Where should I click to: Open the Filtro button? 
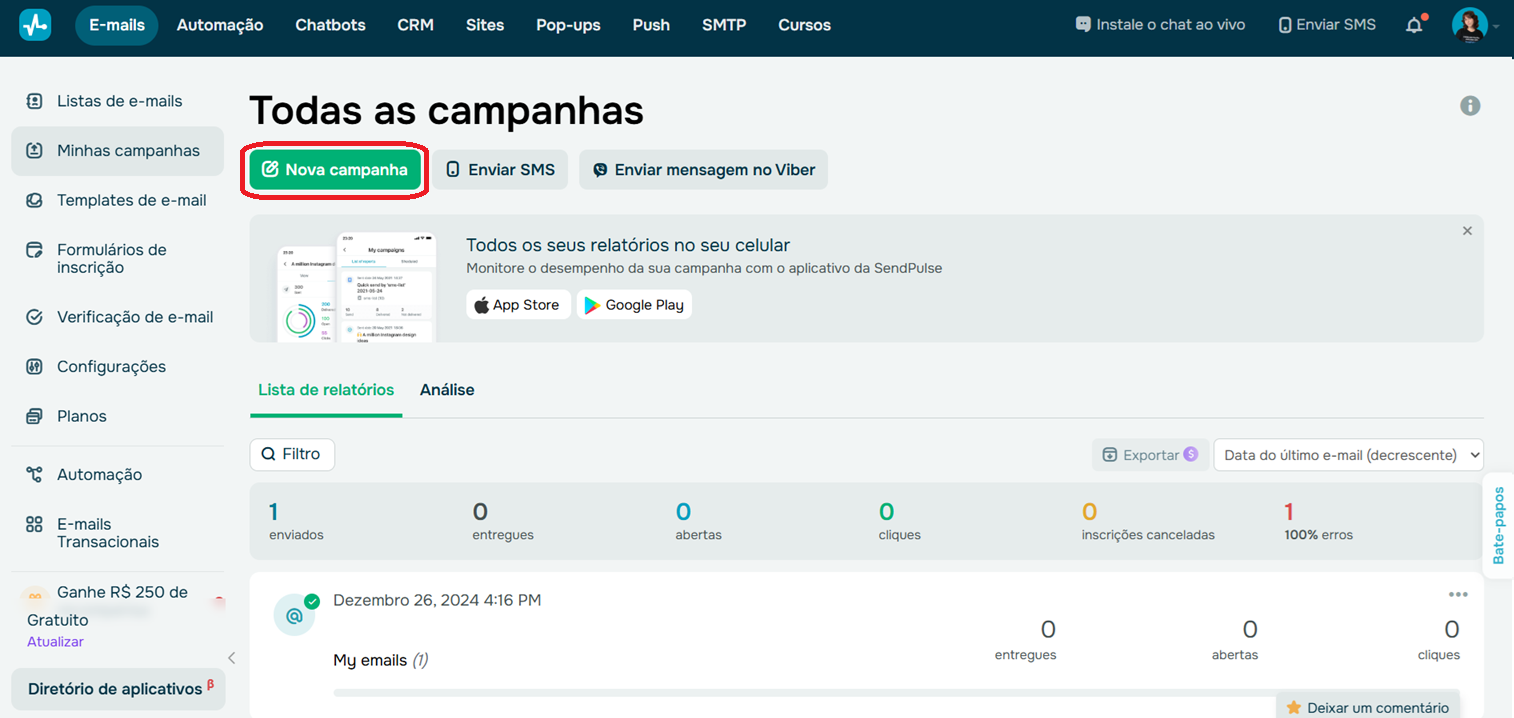292,454
